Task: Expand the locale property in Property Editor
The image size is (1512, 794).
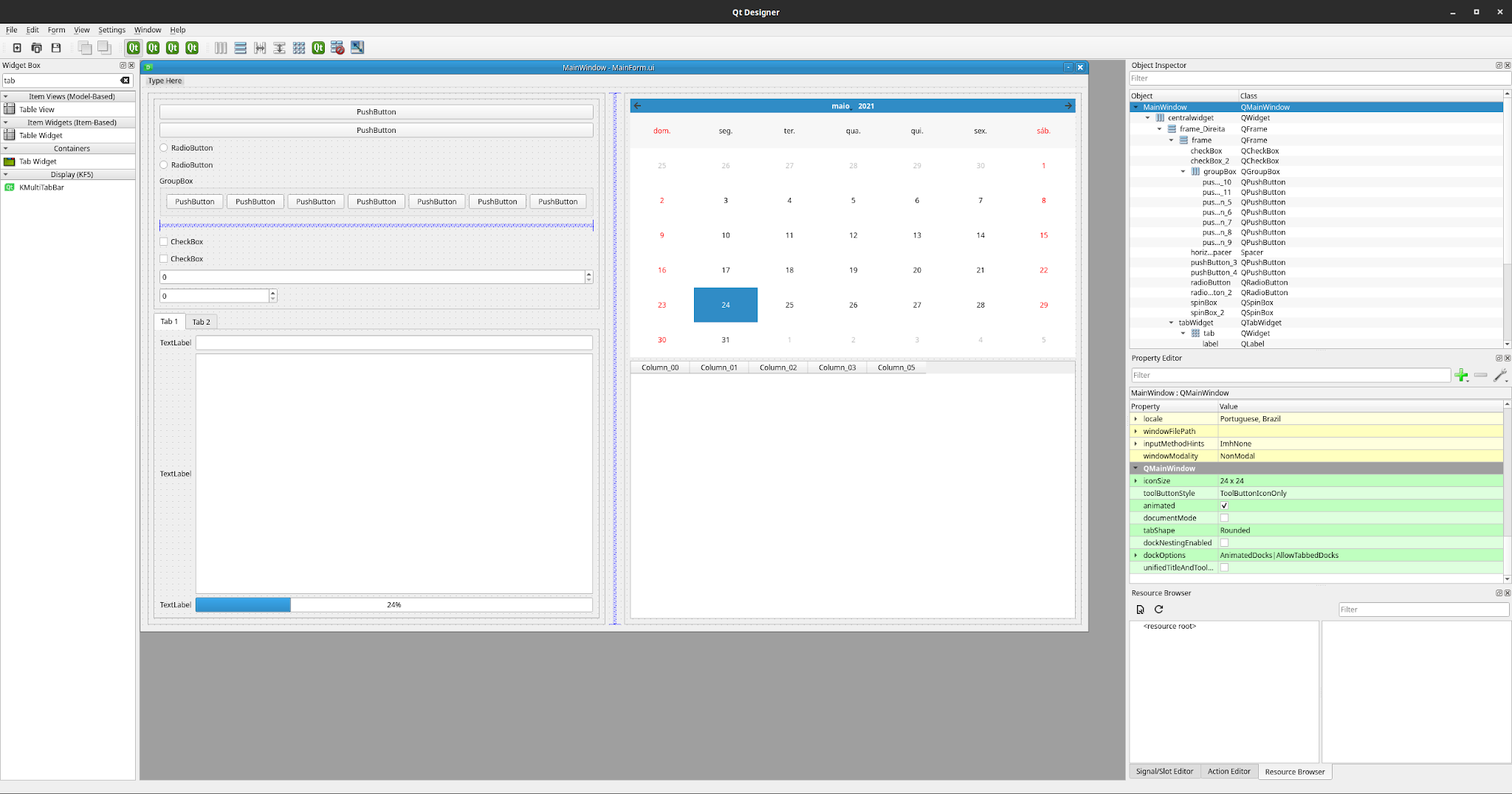Action: click(1135, 418)
